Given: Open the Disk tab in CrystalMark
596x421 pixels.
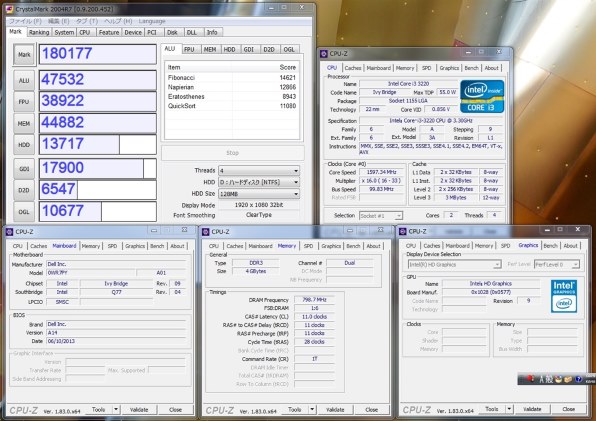Looking at the screenshot, I should pyautogui.click(x=172, y=32).
